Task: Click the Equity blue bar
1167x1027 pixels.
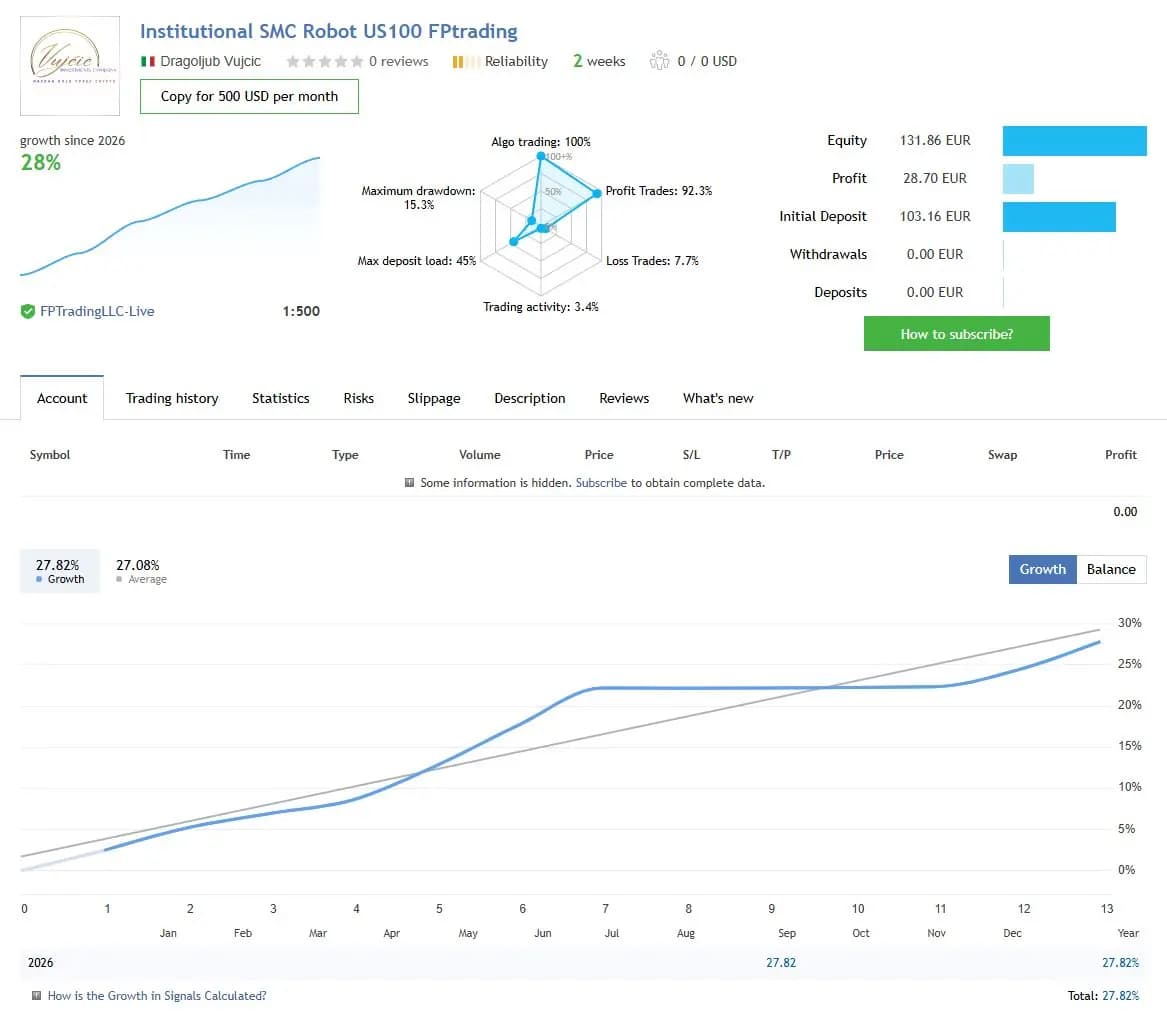Action: pyautogui.click(x=1075, y=141)
